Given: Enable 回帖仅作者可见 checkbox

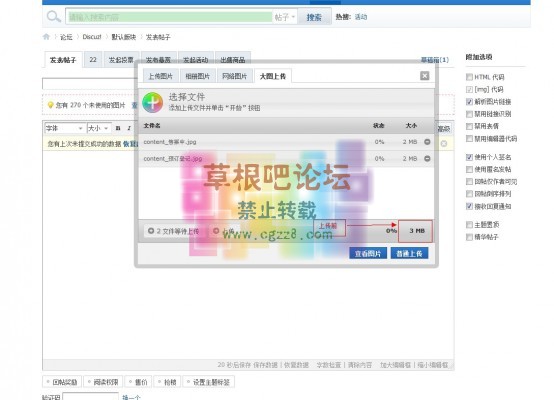Looking at the screenshot, I should [x=469, y=182].
